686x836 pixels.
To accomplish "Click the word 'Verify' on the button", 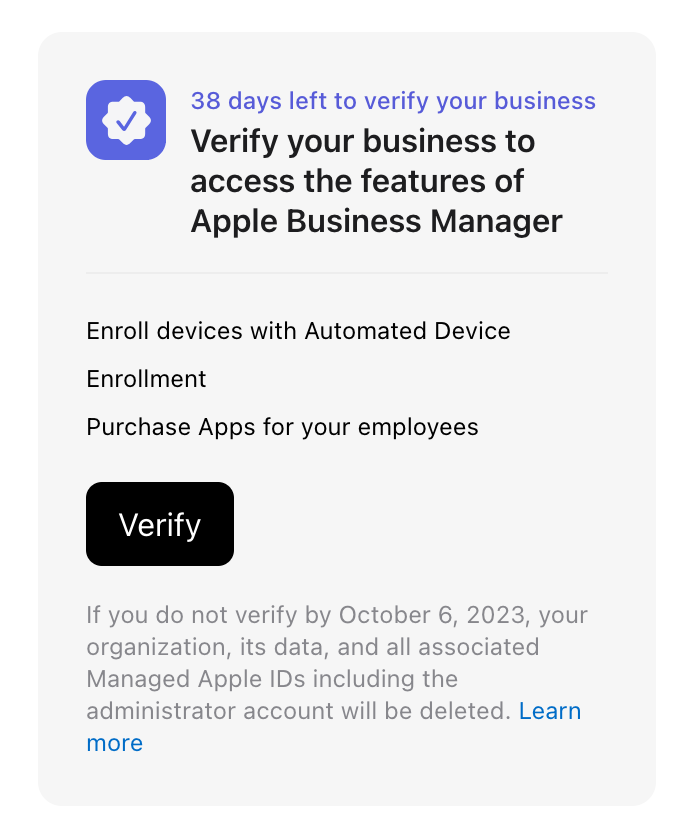I will coord(160,525).
